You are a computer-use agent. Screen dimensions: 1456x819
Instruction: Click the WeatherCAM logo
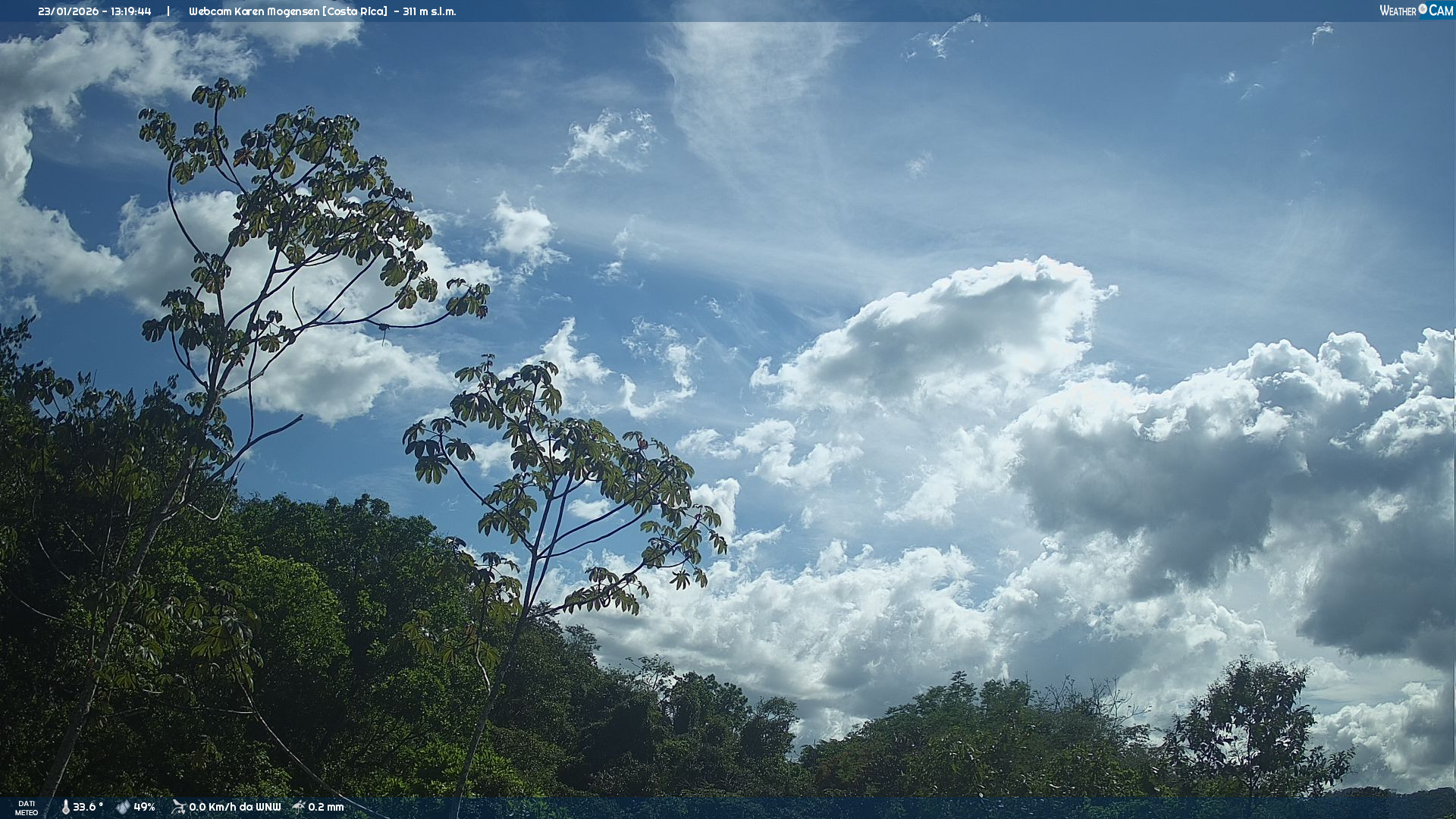point(1416,11)
